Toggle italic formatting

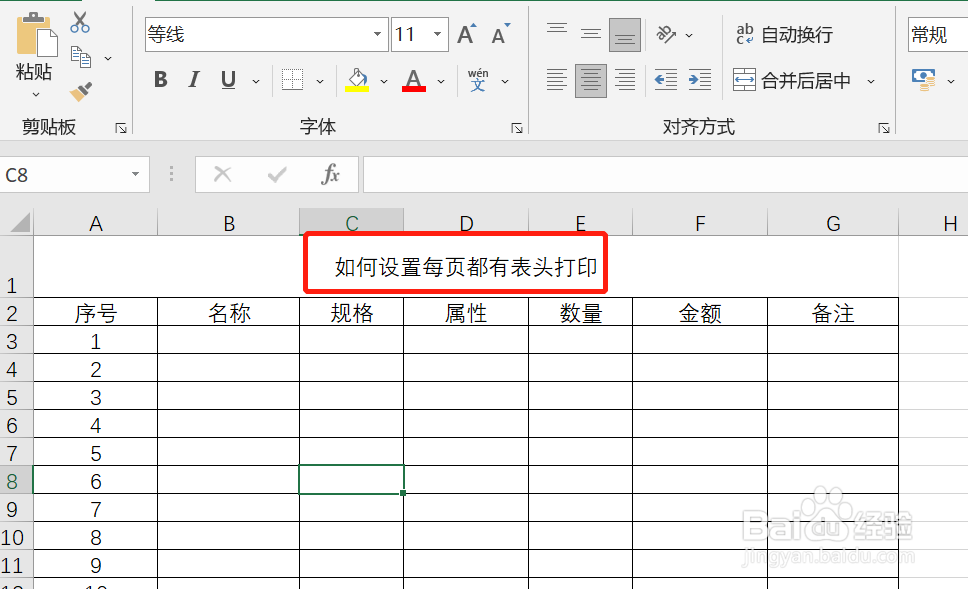[193, 80]
